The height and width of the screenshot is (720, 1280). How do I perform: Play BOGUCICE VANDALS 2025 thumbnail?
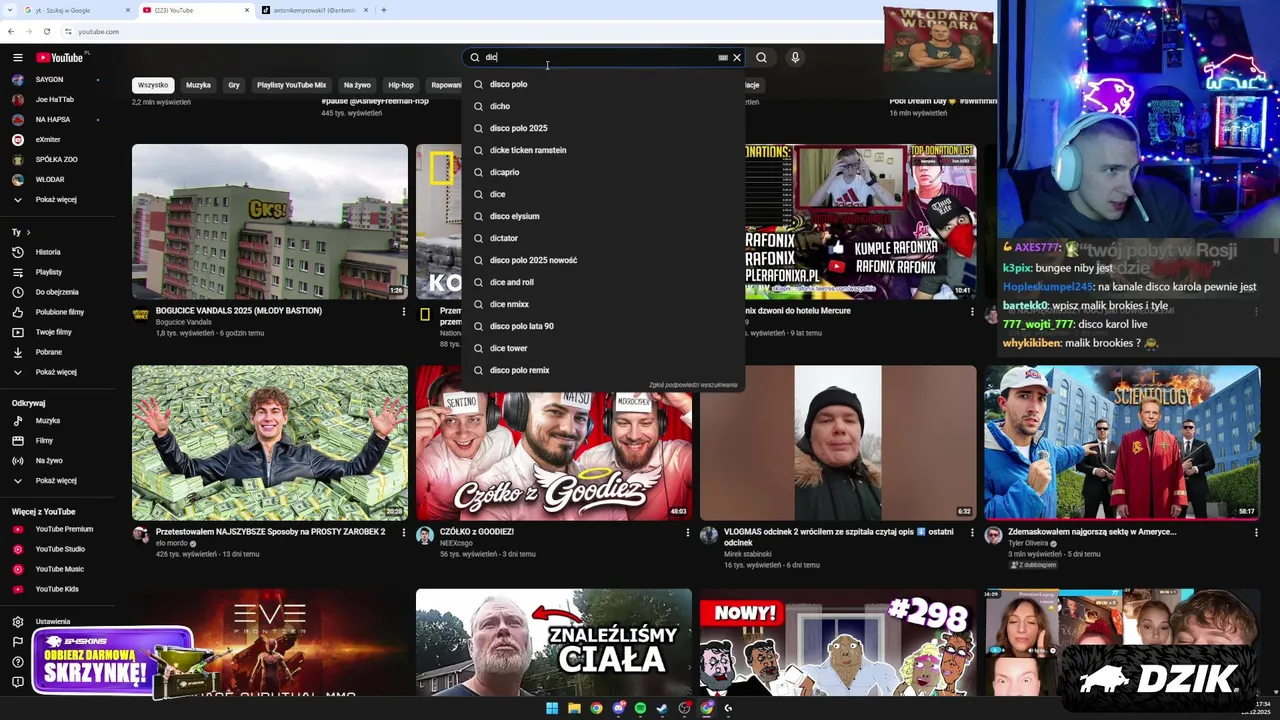point(270,222)
